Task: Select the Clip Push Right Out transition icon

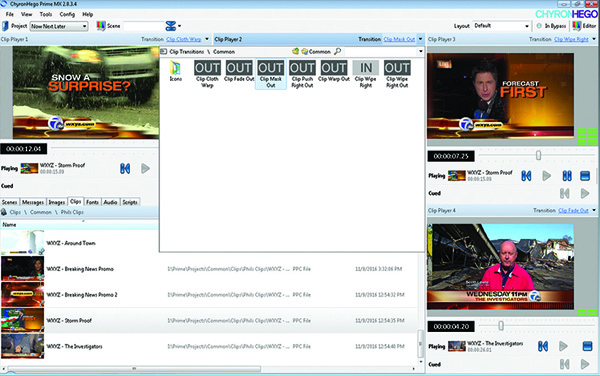Action: pyautogui.click(x=302, y=74)
